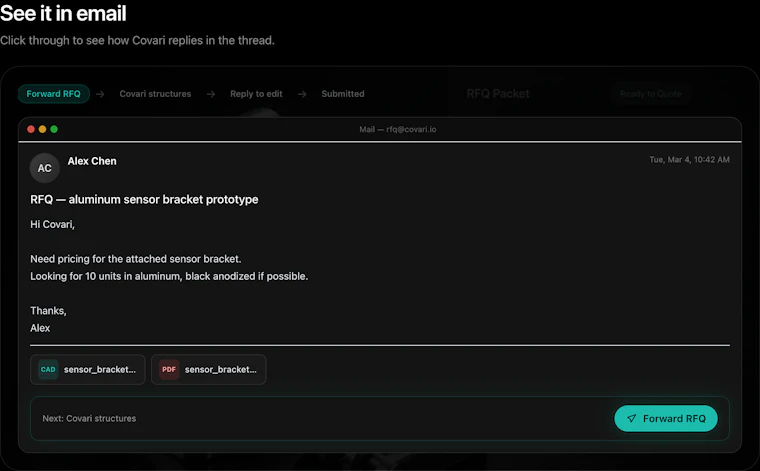This screenshot has width=760, height=471.
Task: Go to the Reply to edit step
Action: coord(256,94)
